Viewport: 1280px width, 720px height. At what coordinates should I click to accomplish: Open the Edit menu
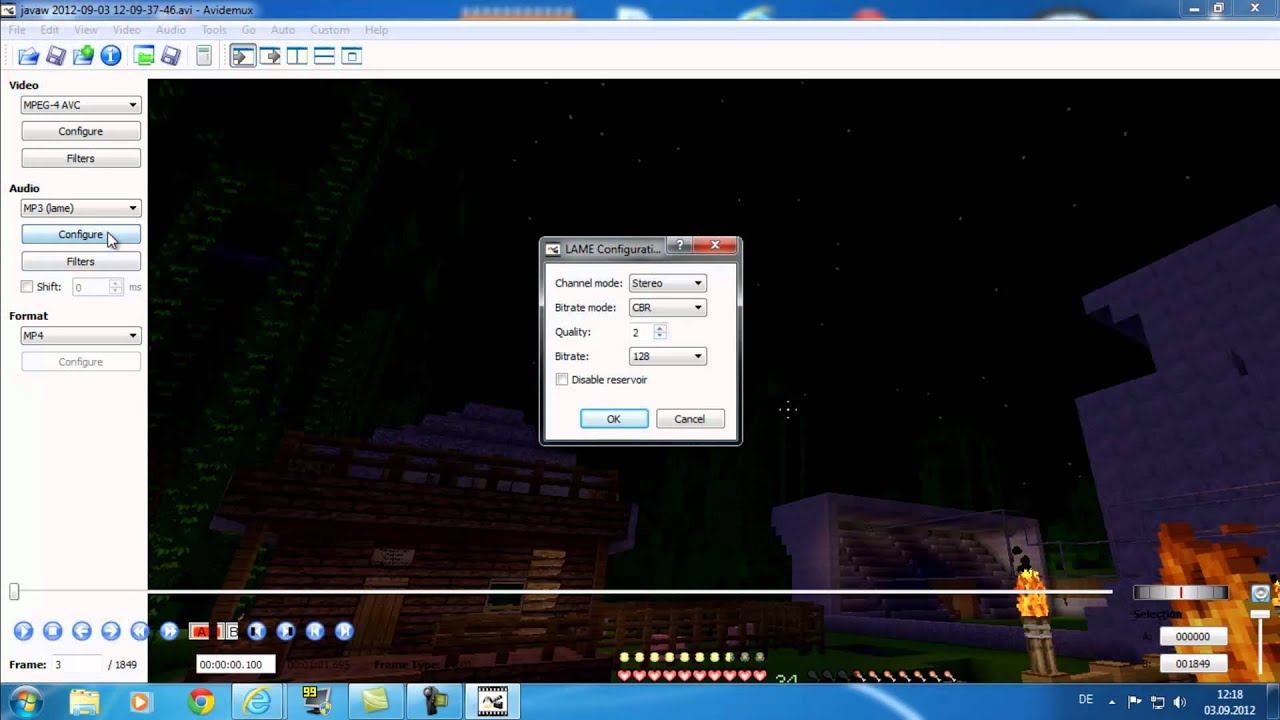pyautogui.click(x=49, y=30)
